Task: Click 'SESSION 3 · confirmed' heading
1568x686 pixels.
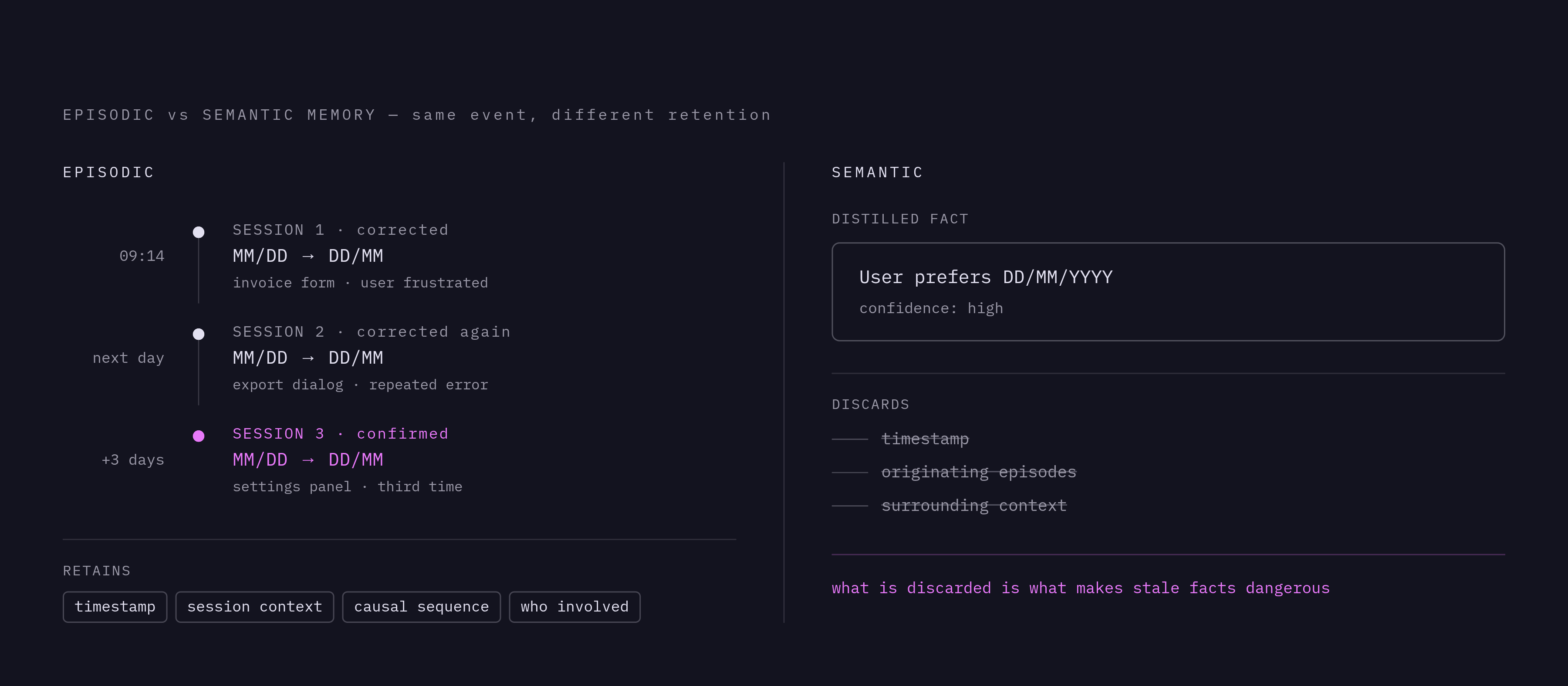Action: pyautogui.click(x=340, y=434)
